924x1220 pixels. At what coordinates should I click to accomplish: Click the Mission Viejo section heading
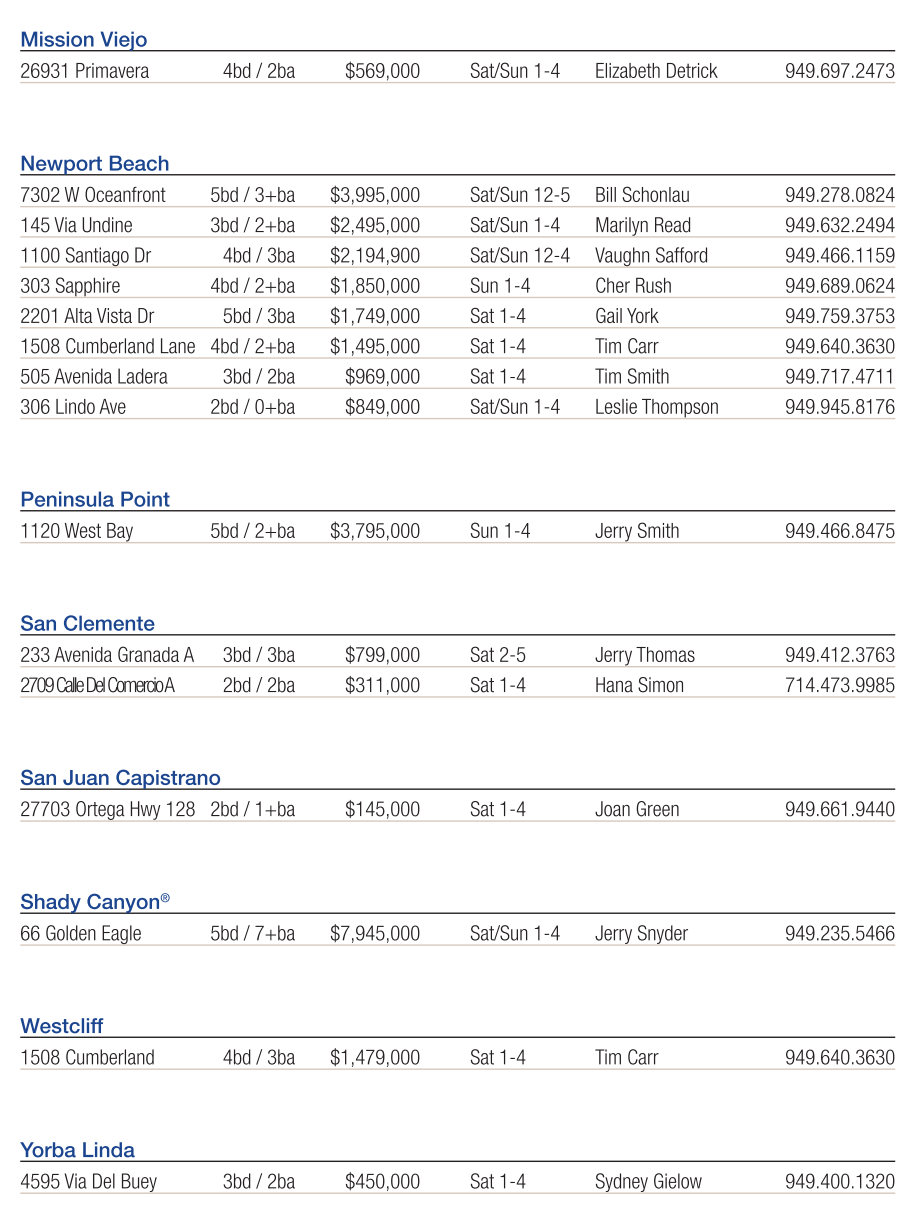pyautogui.click(x=84, y=40)
